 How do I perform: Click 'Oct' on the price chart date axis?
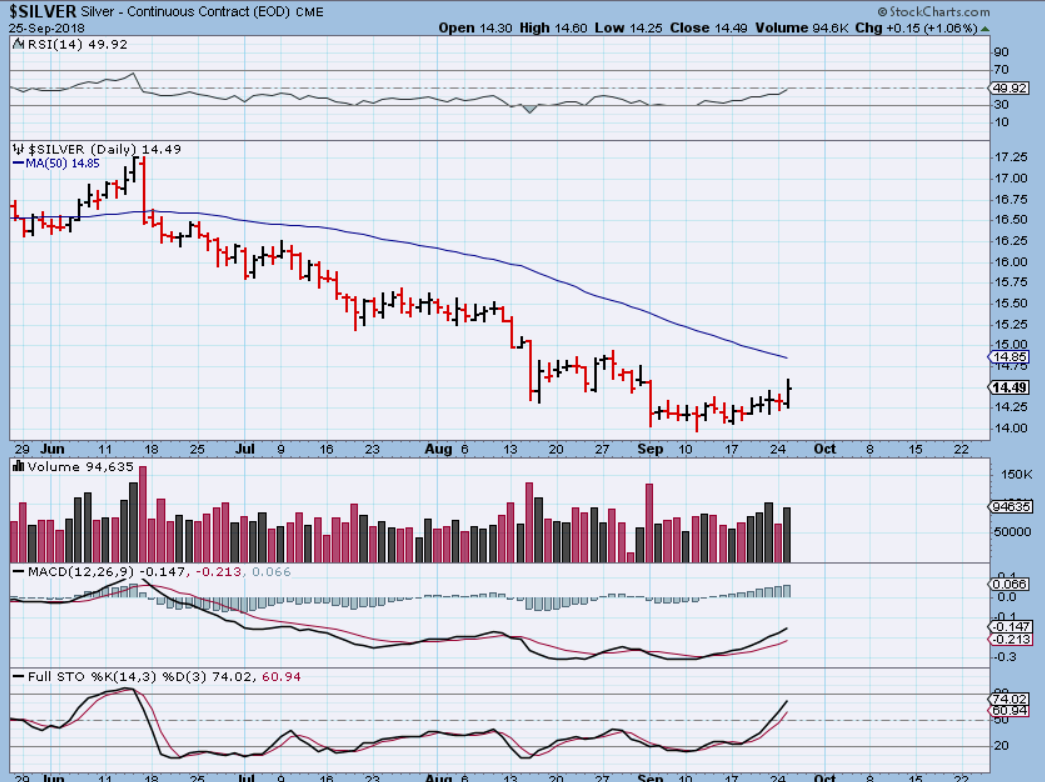click(824, 449)
